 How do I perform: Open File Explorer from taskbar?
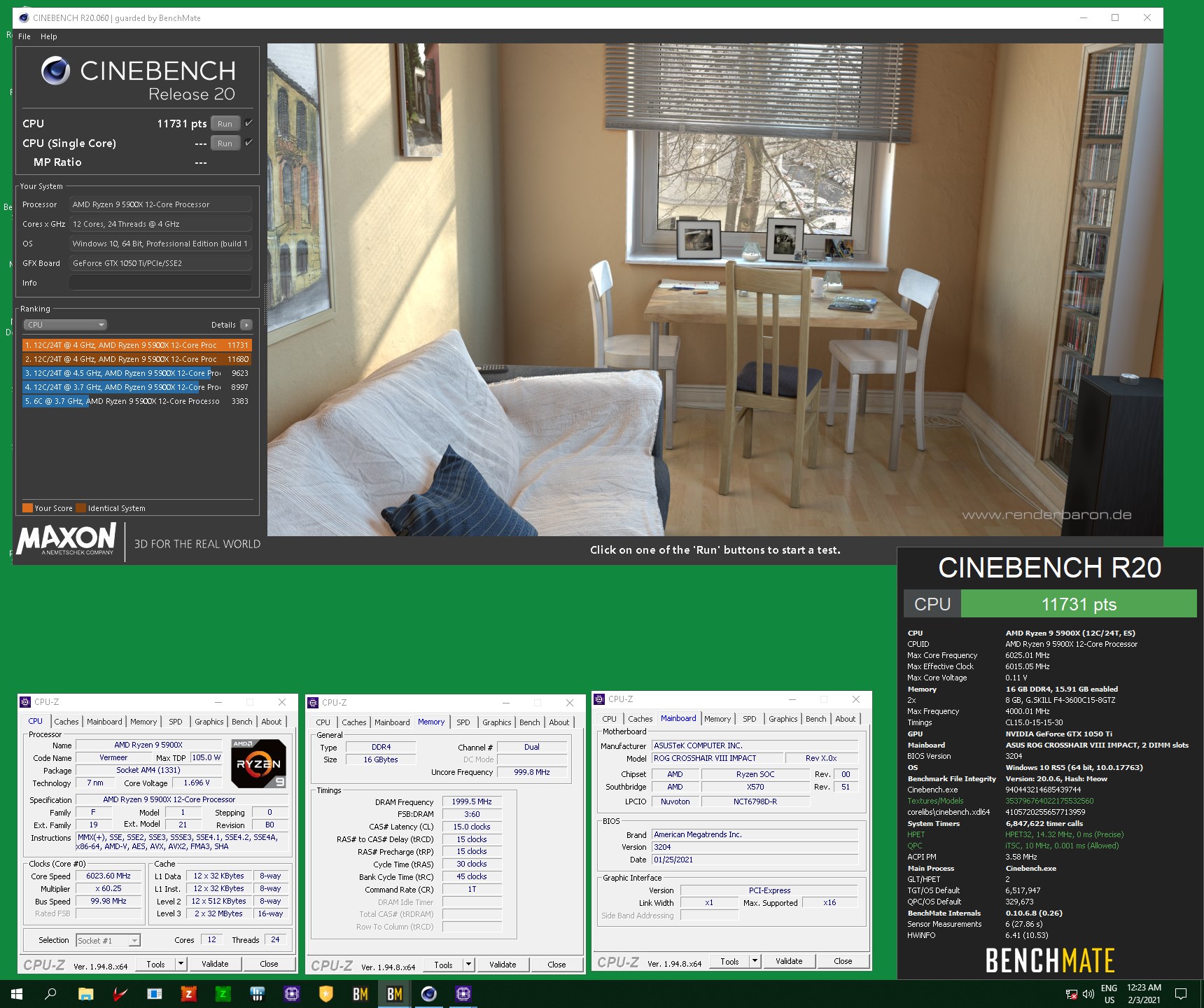pos(85,994)
